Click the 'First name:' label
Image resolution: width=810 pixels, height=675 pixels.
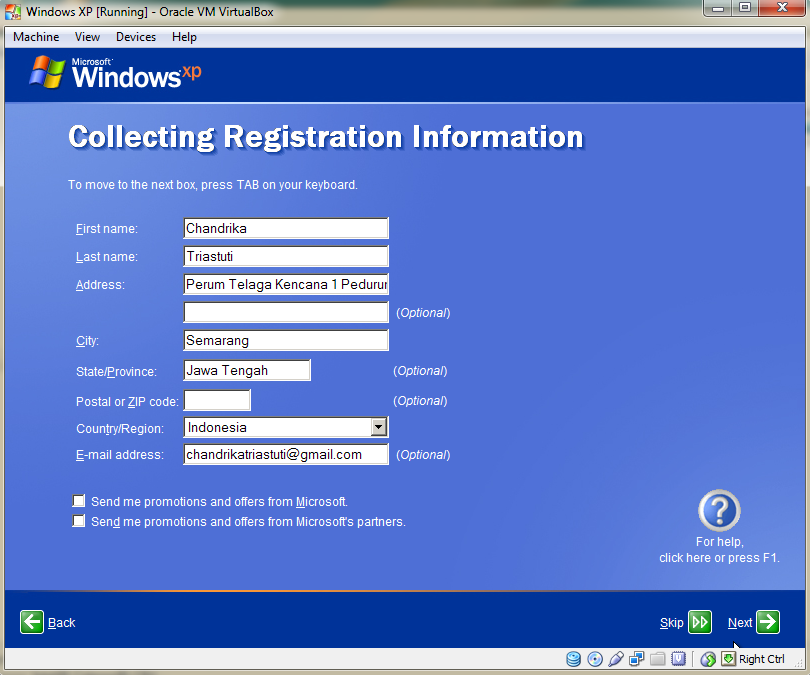(x=107, y=229)
